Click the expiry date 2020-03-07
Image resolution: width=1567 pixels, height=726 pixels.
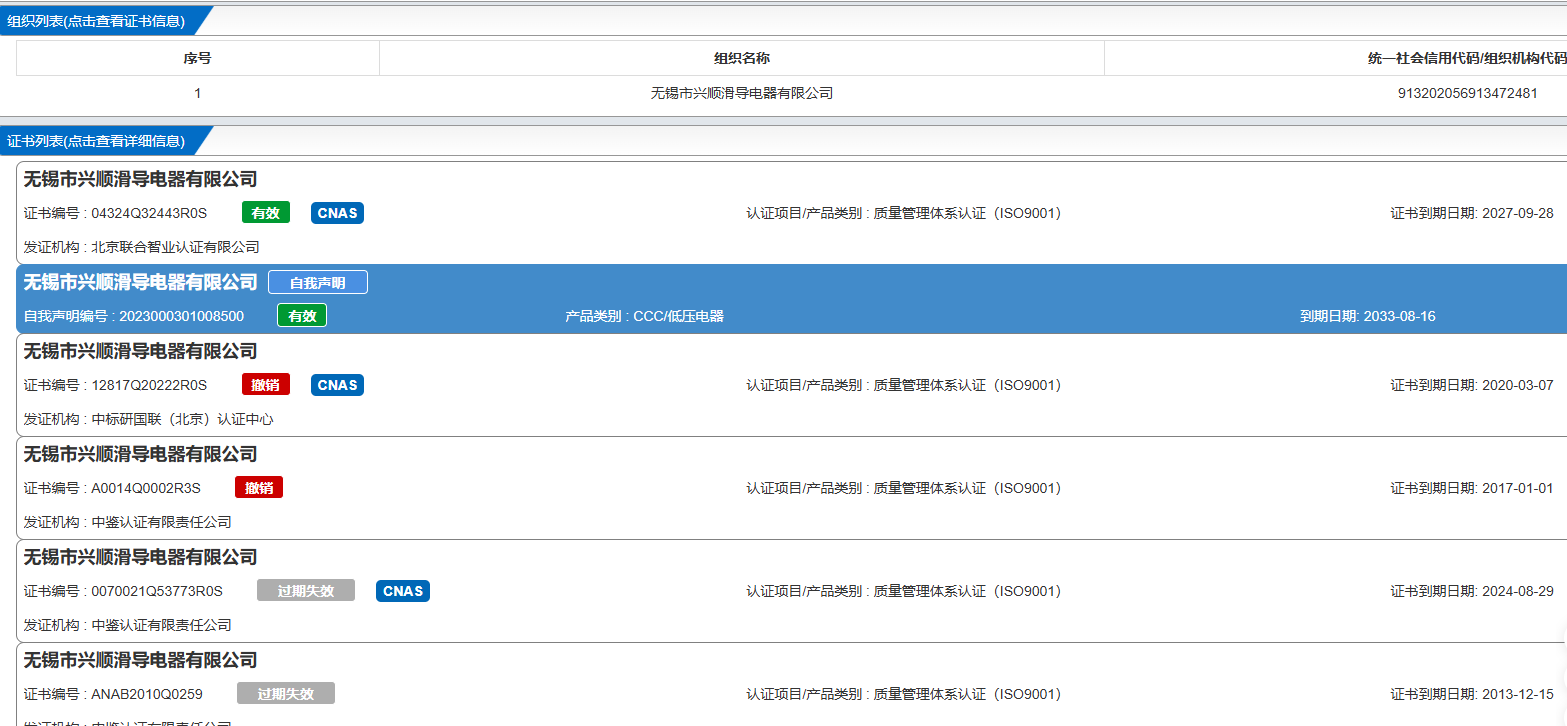click(x=1517, y=385)
